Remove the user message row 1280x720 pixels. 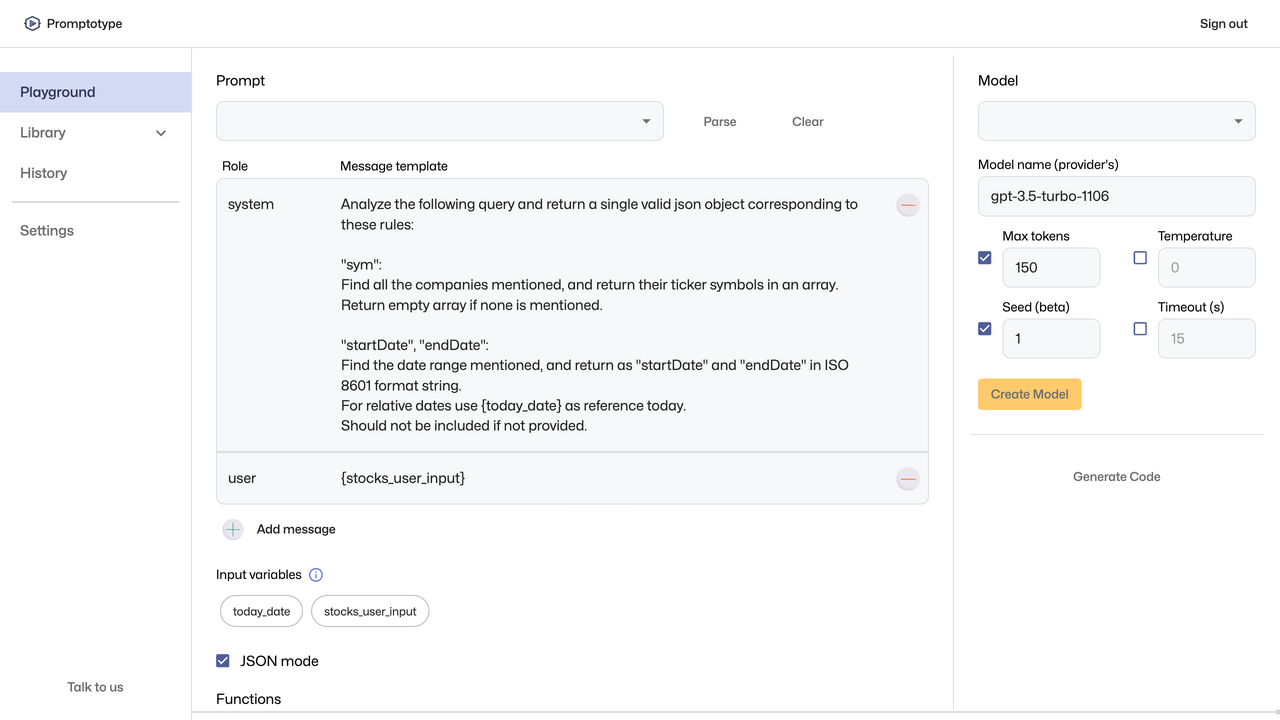tap(907, 479)
